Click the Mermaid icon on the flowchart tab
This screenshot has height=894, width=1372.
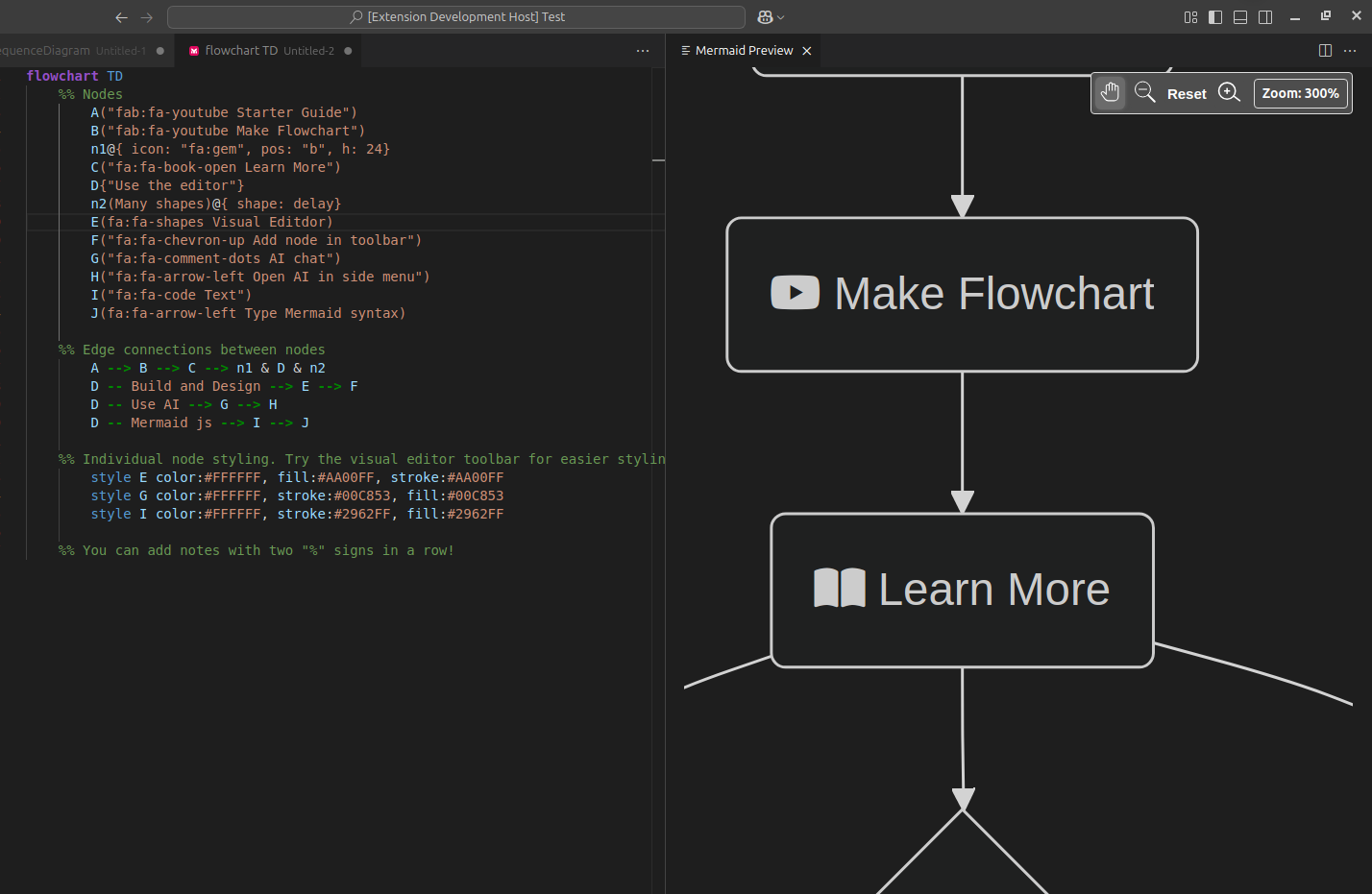point(195,50)
